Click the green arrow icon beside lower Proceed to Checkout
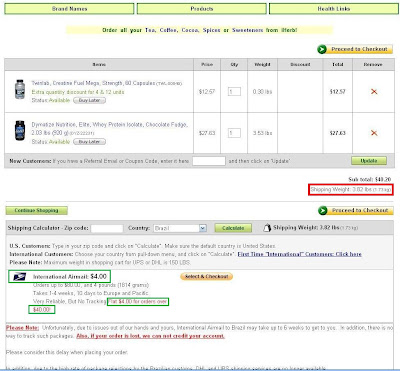Image resolution: width=400 pixels, height=371 pixels. point(322,211)
